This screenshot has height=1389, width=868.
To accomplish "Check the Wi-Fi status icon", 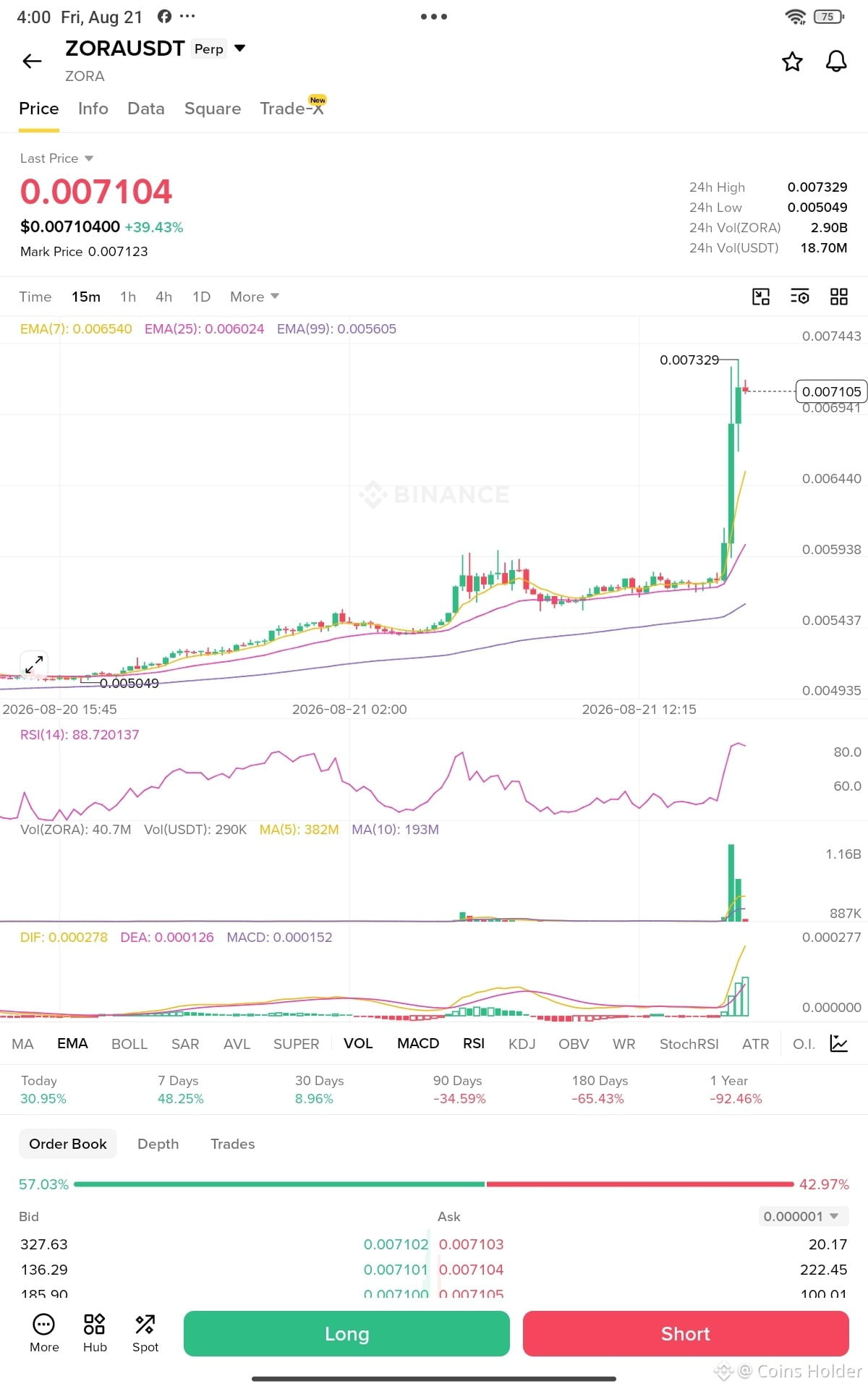I will (x=796, y=17).
